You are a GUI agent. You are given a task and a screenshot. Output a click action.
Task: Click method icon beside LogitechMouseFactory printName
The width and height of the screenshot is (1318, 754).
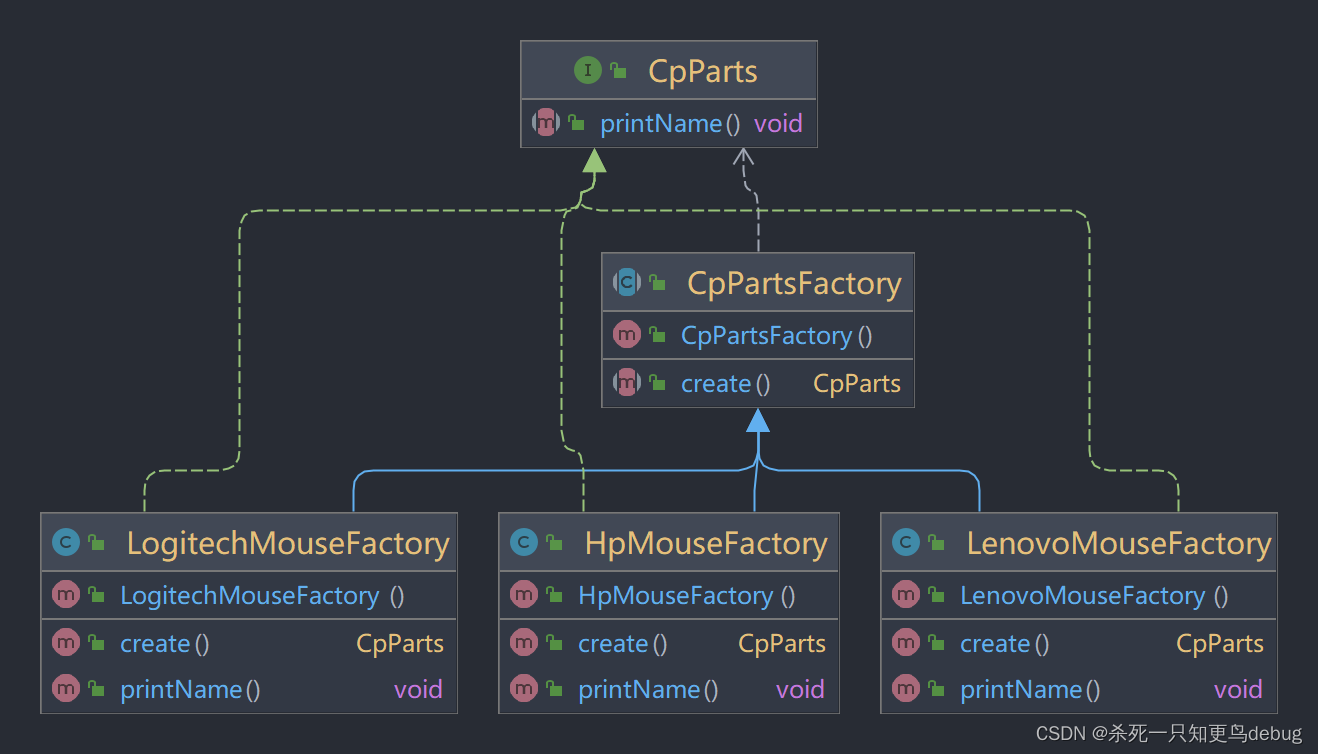[x=66, y=689]
